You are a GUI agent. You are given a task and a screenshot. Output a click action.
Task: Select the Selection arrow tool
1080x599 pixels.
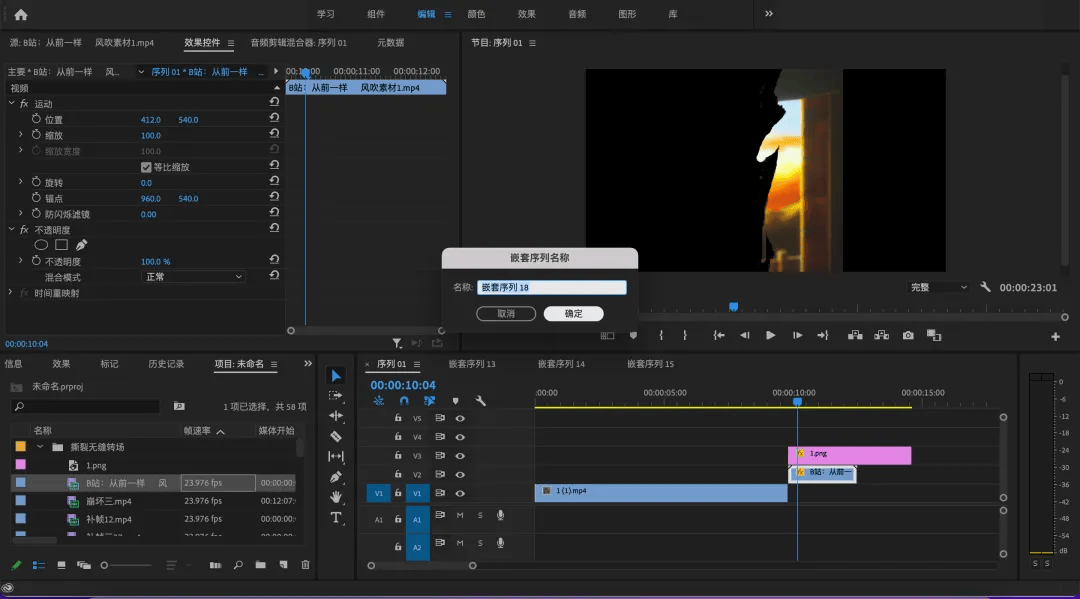pos(336,376)
